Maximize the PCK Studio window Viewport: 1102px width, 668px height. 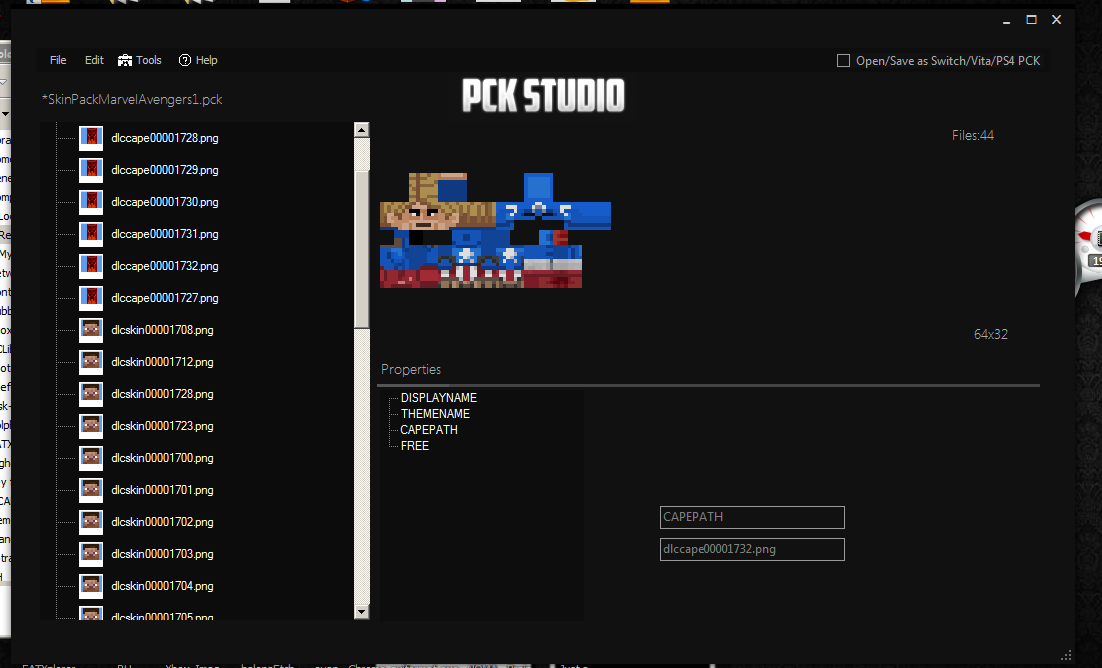tap(1031, 20)
